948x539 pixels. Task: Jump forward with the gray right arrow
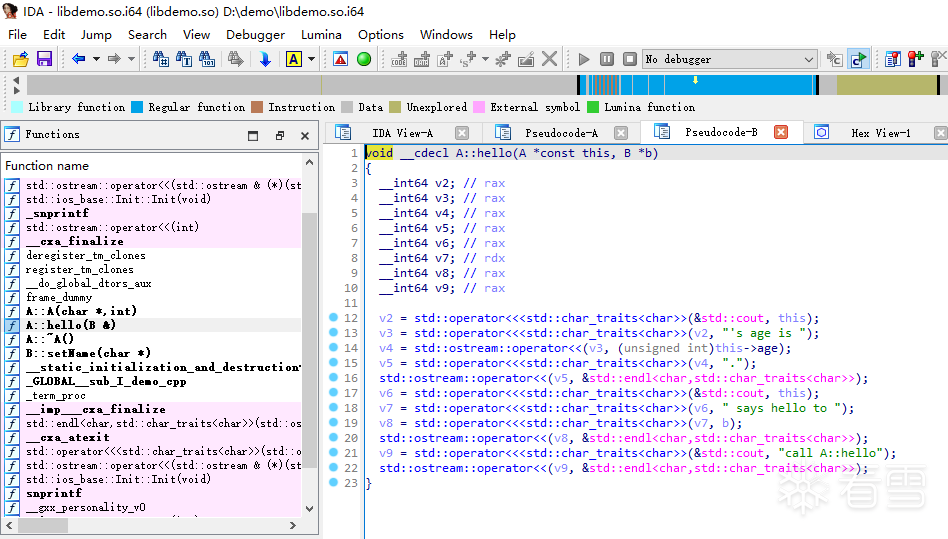(x=114, y=59)
